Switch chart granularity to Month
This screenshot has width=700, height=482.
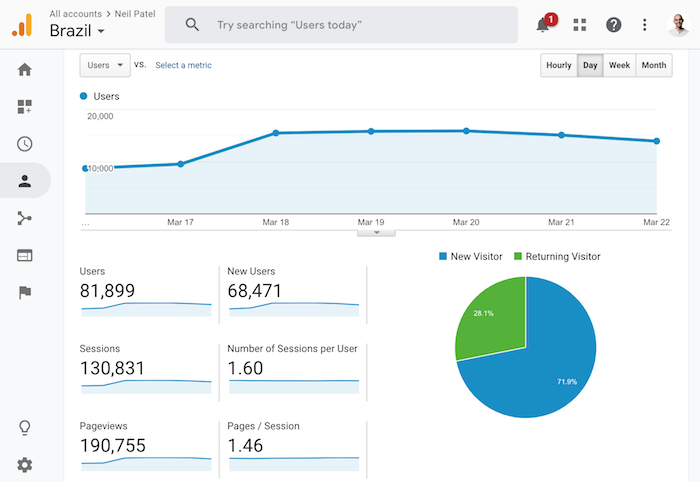click(x=654, y=66)
